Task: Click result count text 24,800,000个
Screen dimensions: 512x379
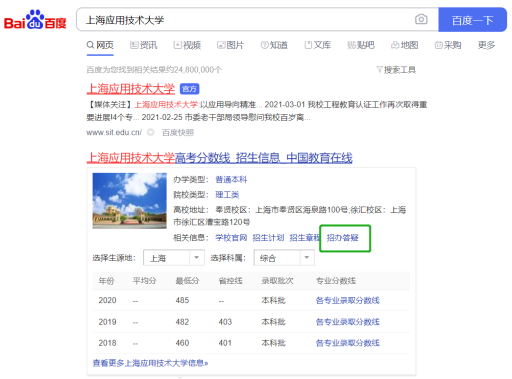Action: pyautogui.click(x=198, y=70)
